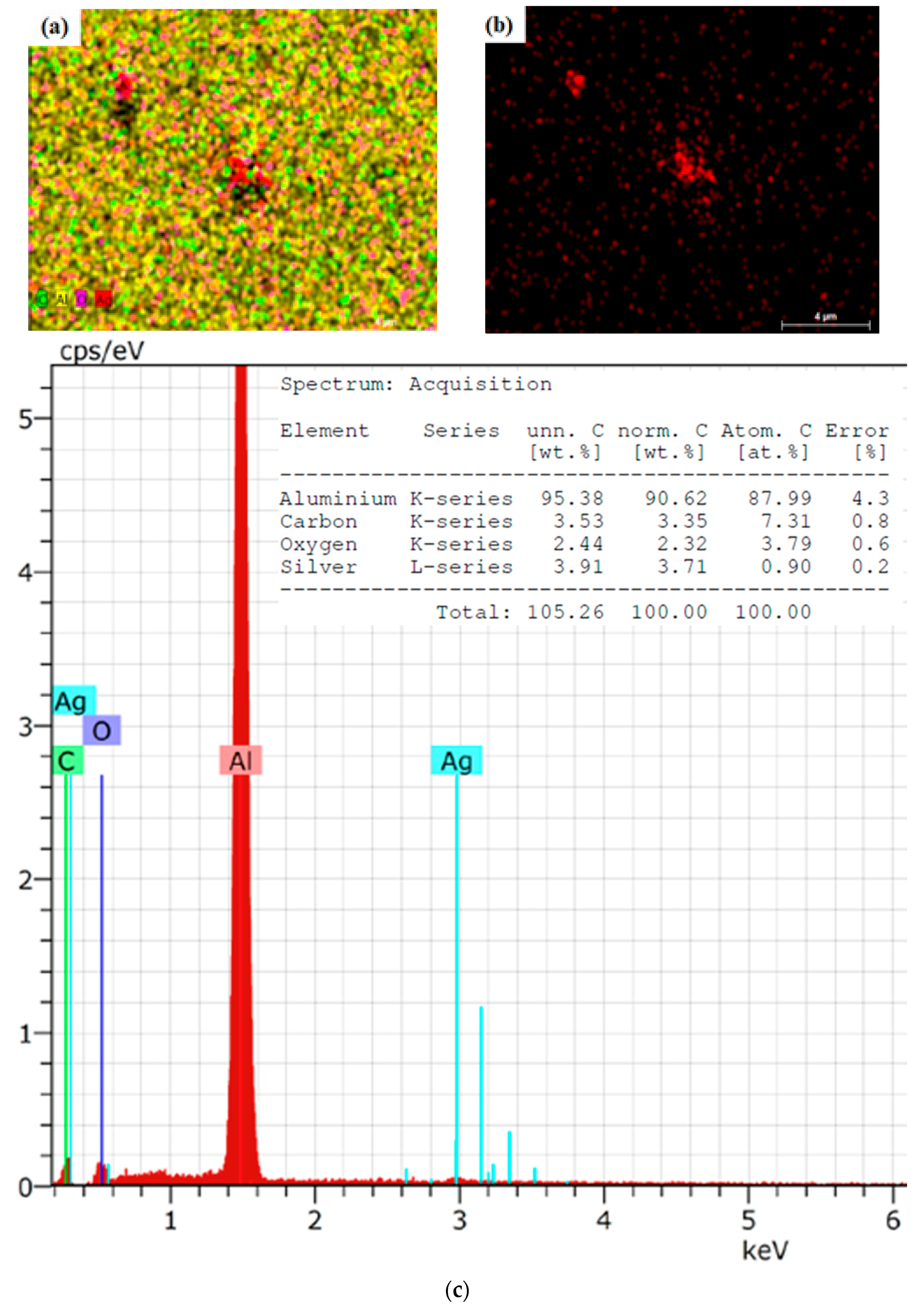Click the total value 105.26
920x1316 pixels.
(x=565, y=612)
